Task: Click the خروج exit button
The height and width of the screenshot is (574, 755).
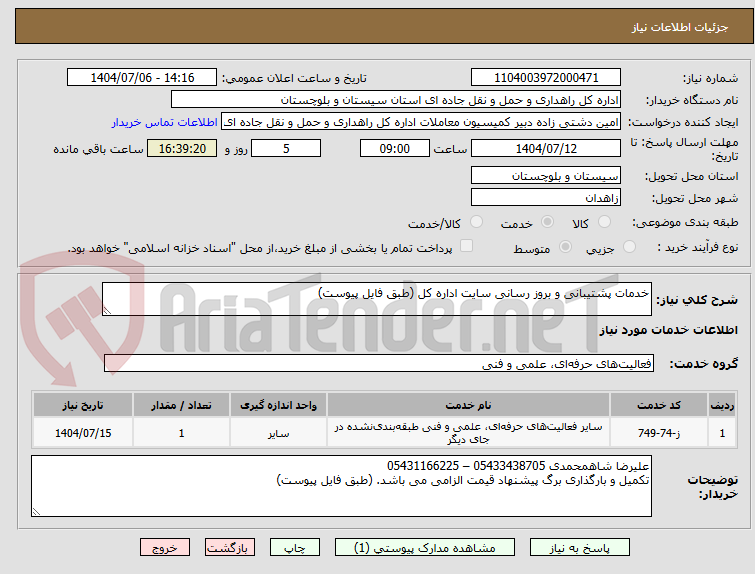Action: (165, 548)
